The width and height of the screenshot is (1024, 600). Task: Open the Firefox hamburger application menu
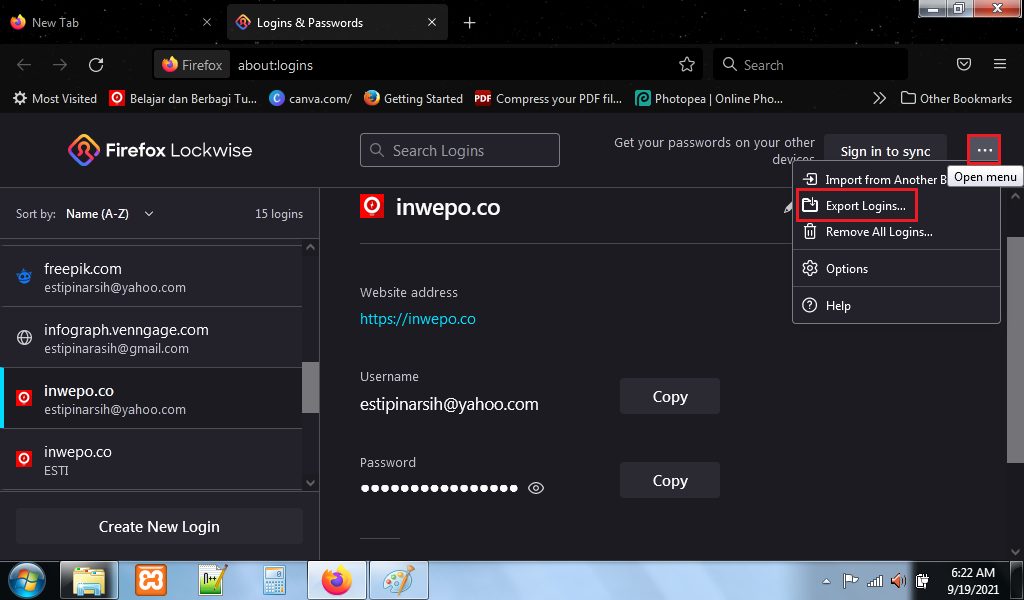click(x=1000, y=65)
